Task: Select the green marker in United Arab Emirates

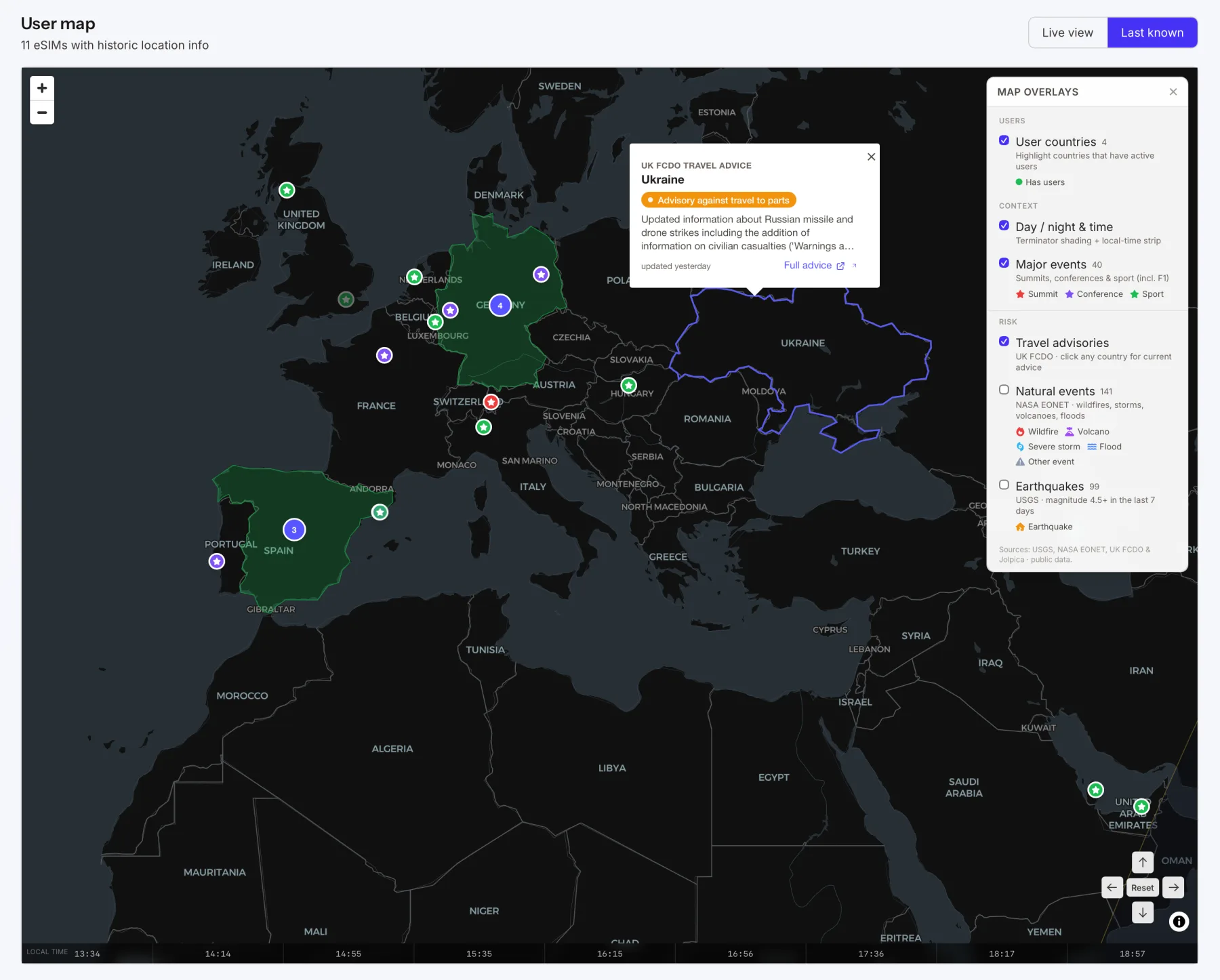Action: [1142, 807]
